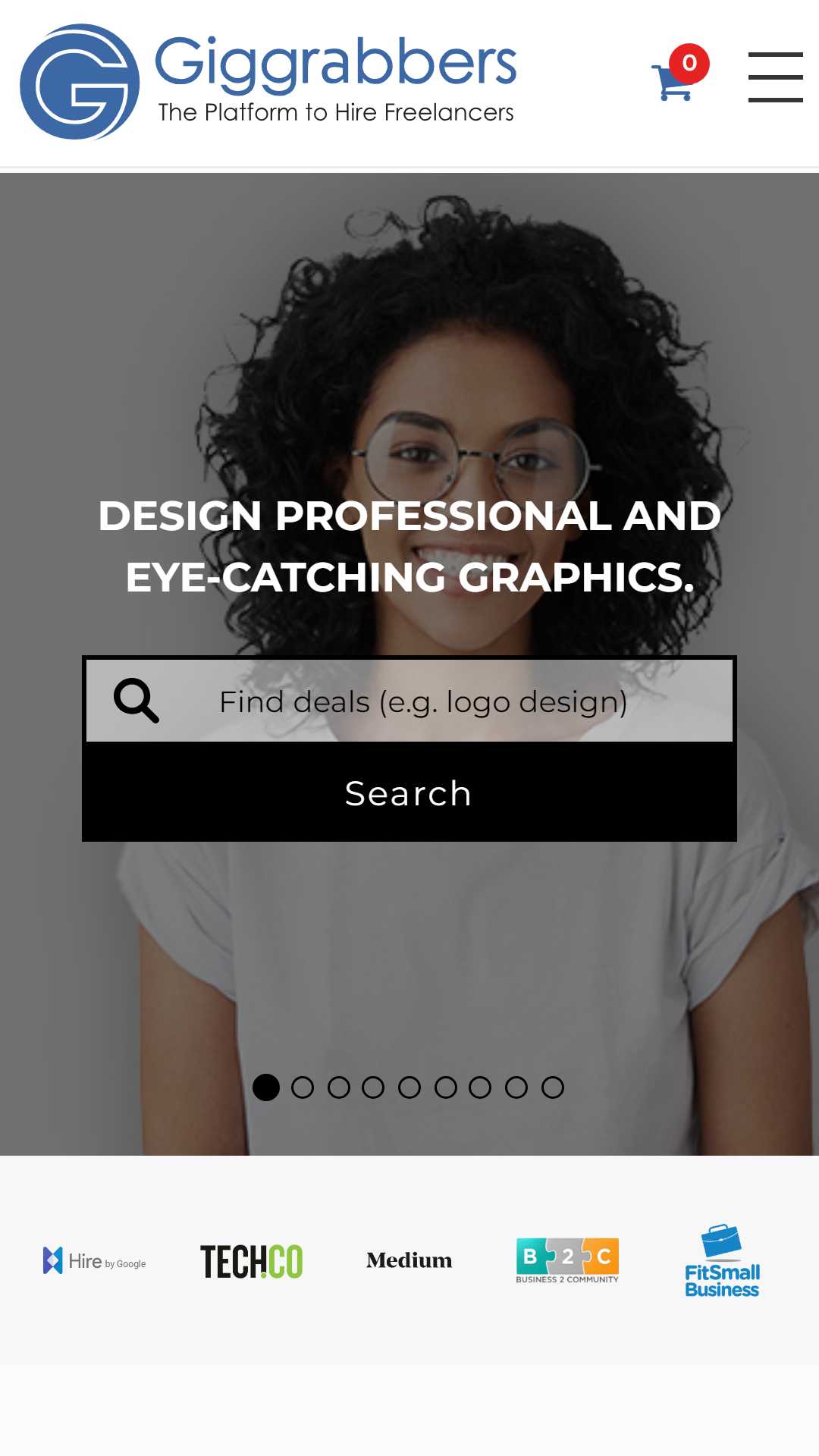Viewport: 819px width, 1456px height.
Task: Click the Medium logo
Action: pyautogui.click(x=409, y=1260)
